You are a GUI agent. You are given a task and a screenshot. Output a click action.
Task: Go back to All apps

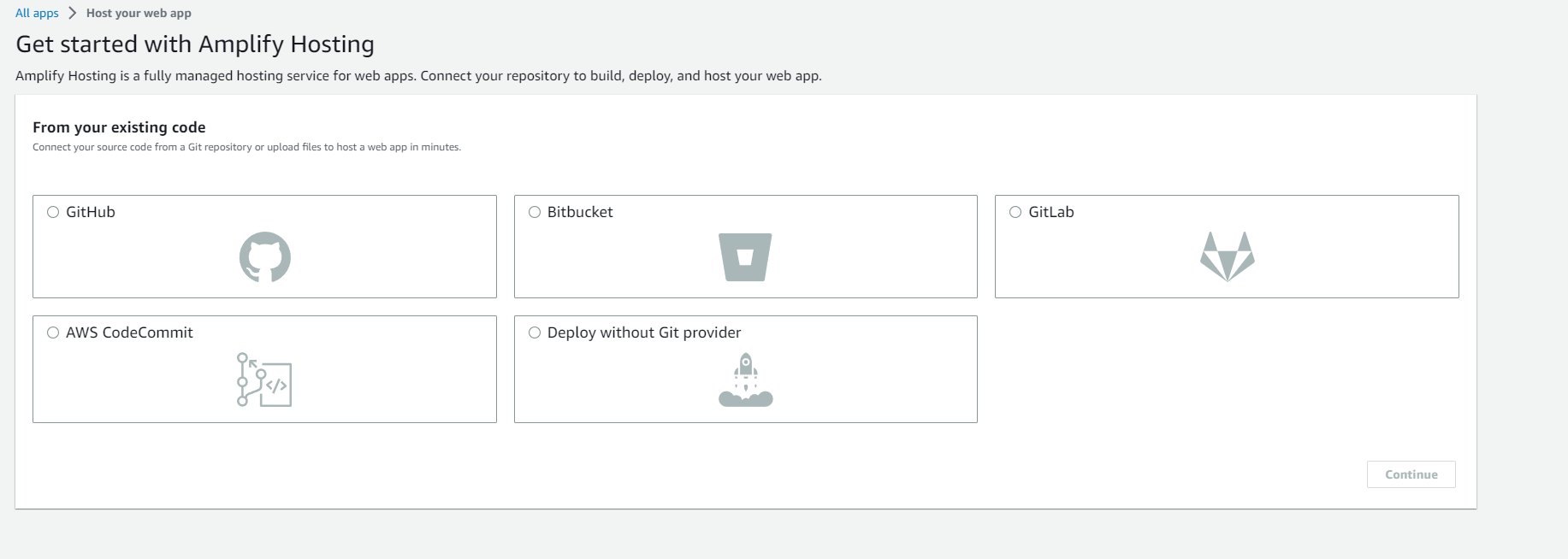click(x=37, y=13)
